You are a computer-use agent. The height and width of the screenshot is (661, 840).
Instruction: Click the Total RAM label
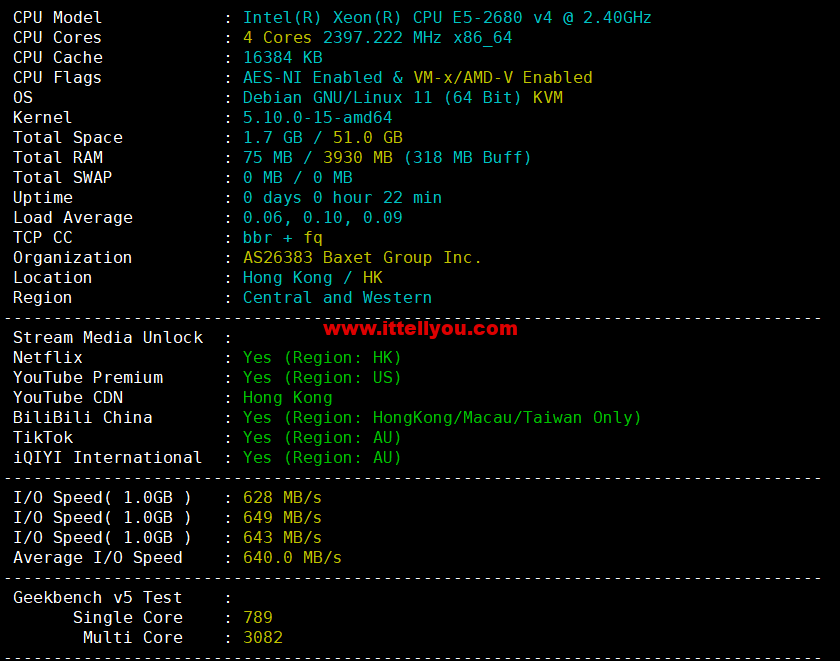(58, 158)
